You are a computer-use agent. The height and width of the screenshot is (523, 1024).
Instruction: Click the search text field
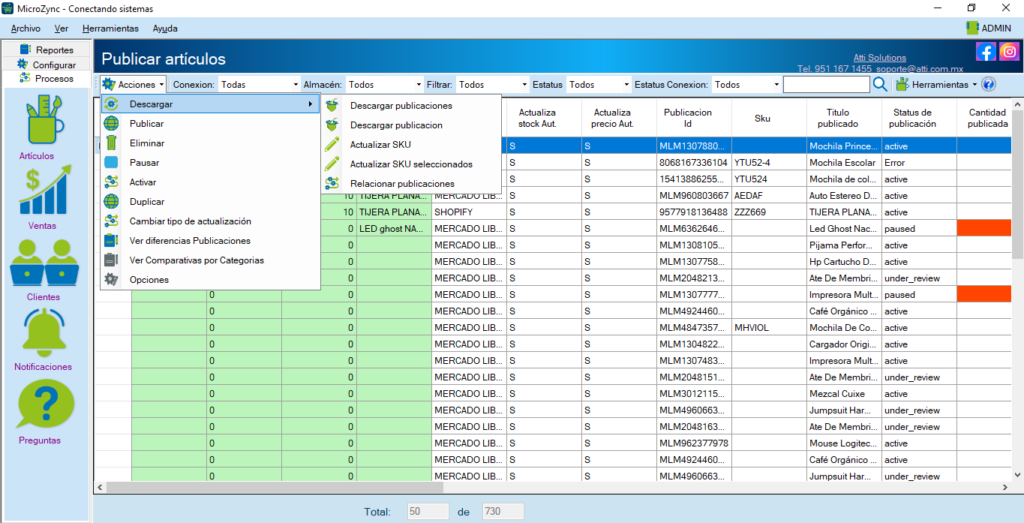[826, 84]
